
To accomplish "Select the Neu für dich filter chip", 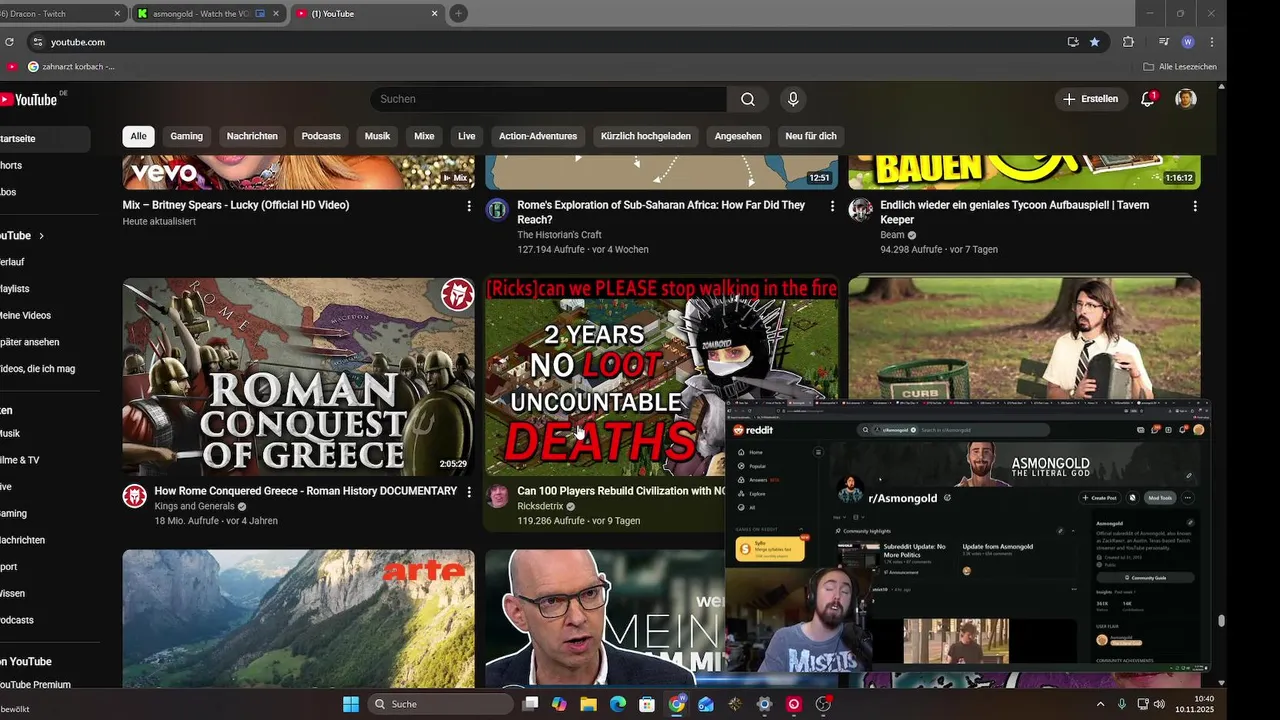I will pyautogui.click(x=811, y=136).
